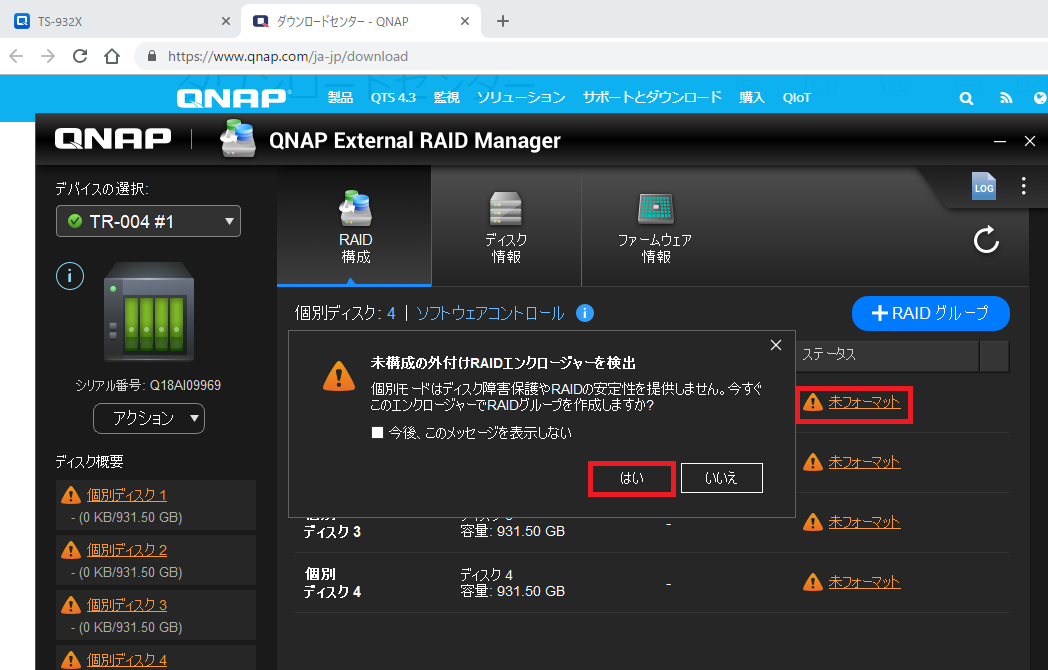The height and width of the screenshot is (670, 1048).
Task: Go to the browser home page
Action: coord(112,56)
